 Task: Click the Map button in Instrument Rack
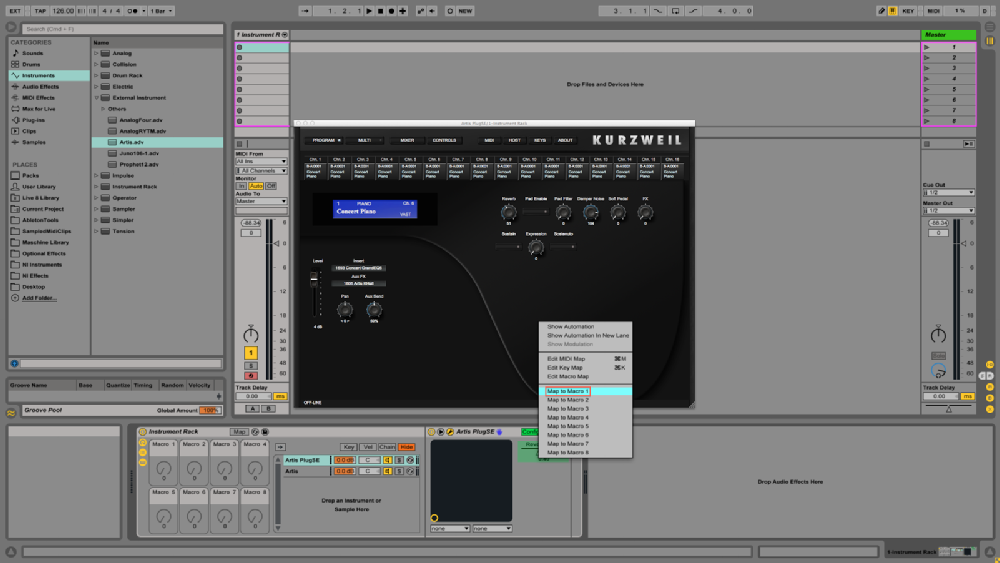click(239, 432)
